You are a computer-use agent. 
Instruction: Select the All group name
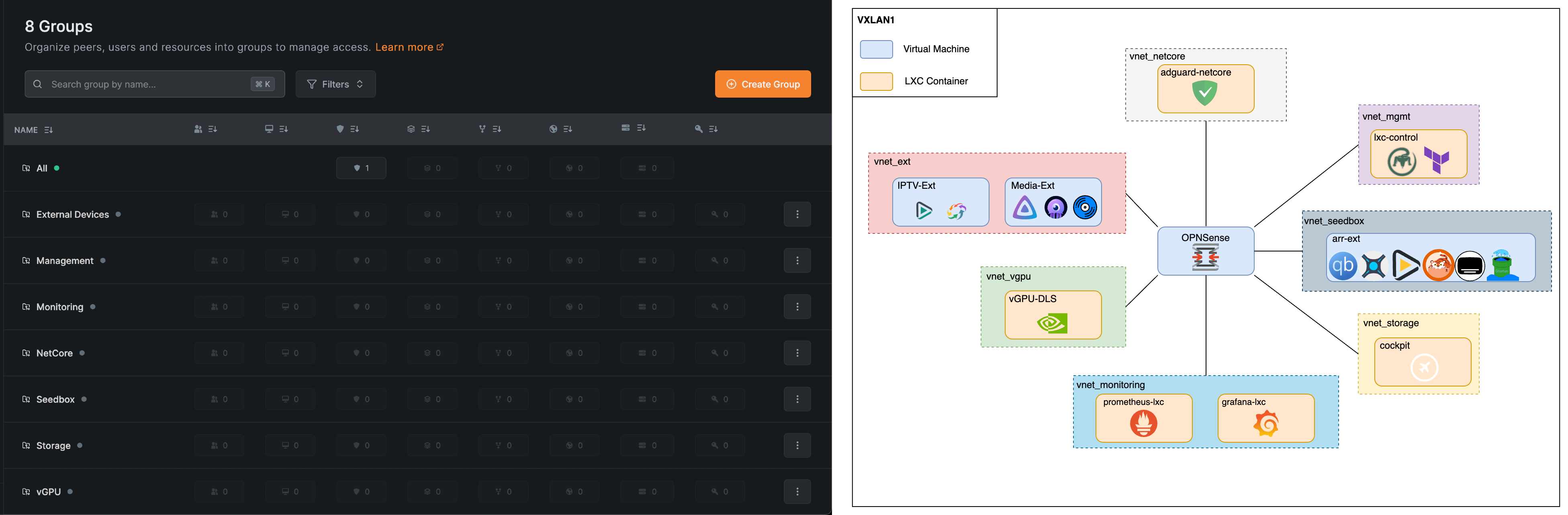(41, 168)
